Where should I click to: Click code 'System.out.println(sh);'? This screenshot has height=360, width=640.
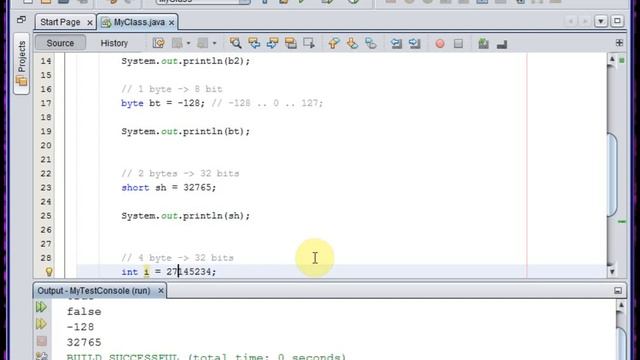(x=185, y=216)
